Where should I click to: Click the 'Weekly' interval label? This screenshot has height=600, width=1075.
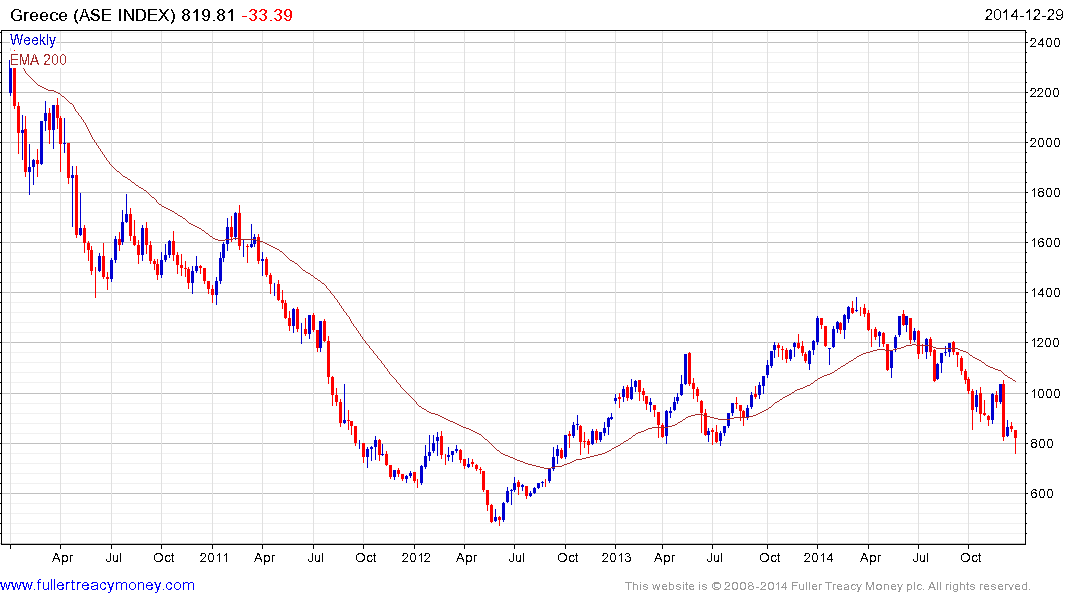[33, 40]
